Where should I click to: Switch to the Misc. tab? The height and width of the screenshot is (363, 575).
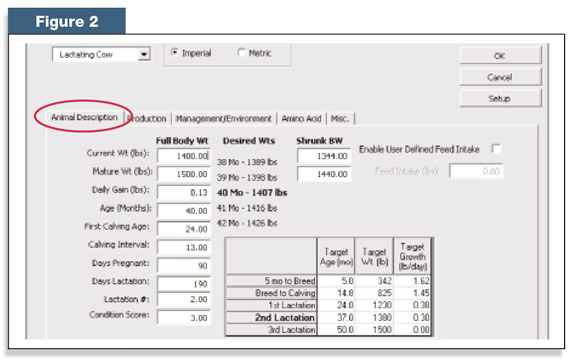pos(340,119)
